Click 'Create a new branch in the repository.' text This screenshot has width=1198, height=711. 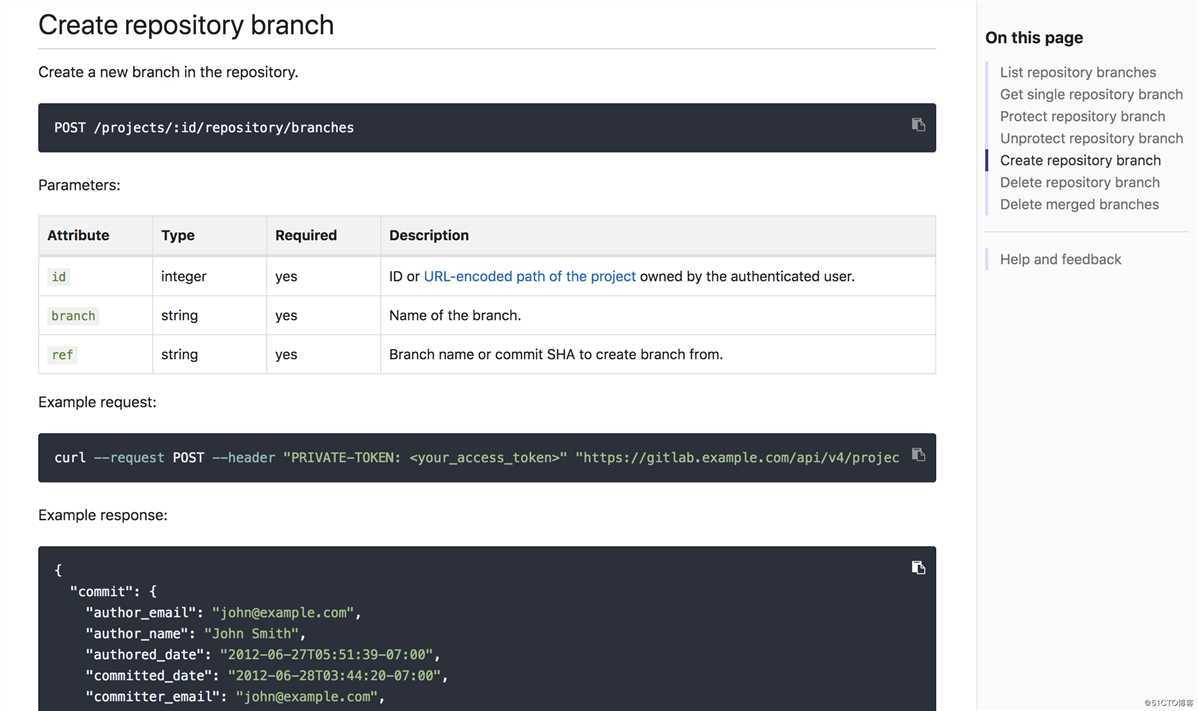coord(168,72)
